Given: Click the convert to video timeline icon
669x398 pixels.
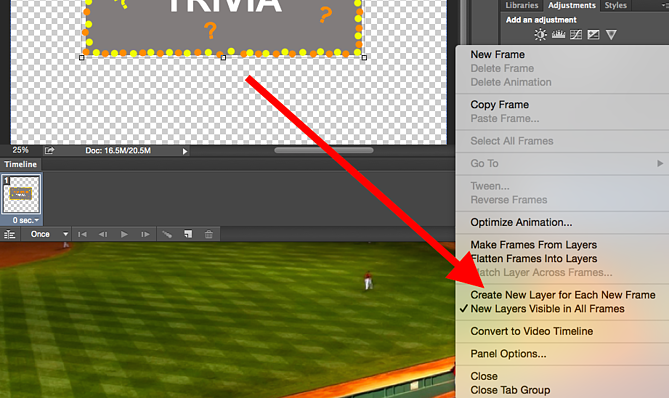Looking at the screenshot, I should point(9,234).
